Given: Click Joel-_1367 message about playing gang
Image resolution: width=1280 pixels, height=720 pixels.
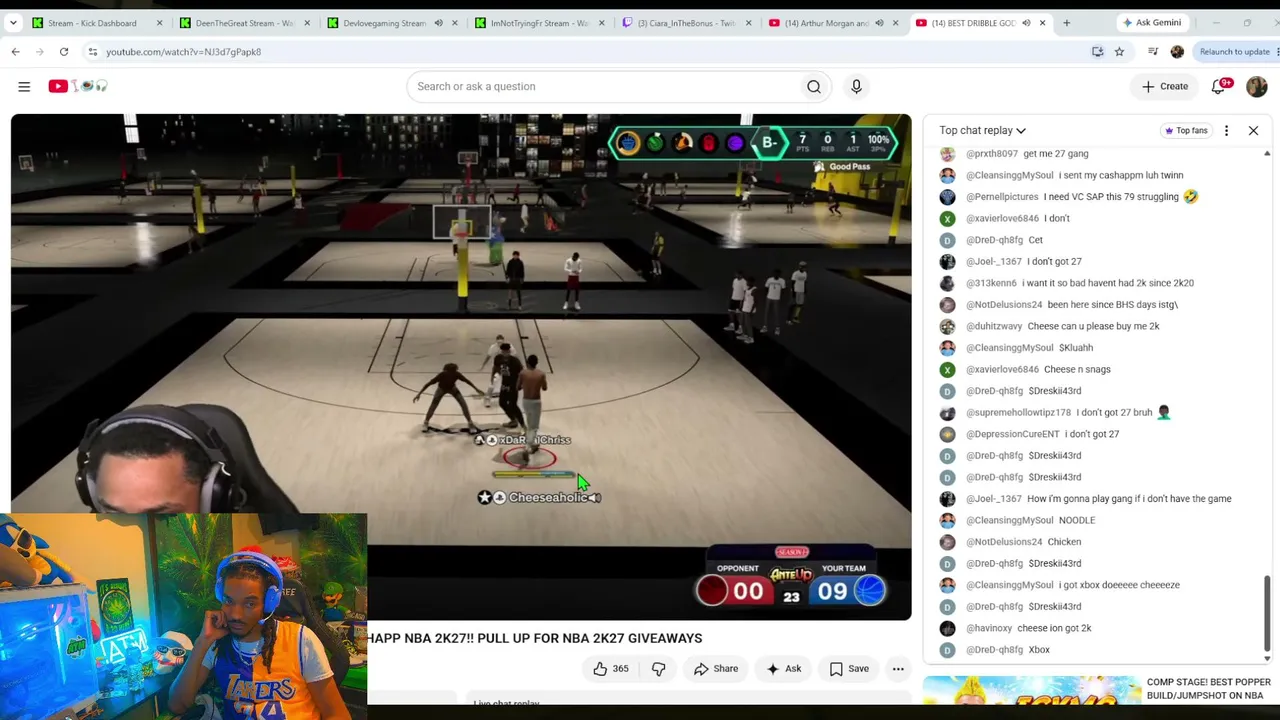Looking at the screenshot, I should tap(1129, 499).
